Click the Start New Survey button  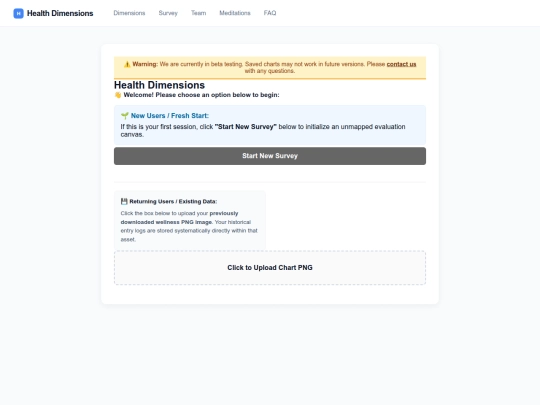click(270, 156)
